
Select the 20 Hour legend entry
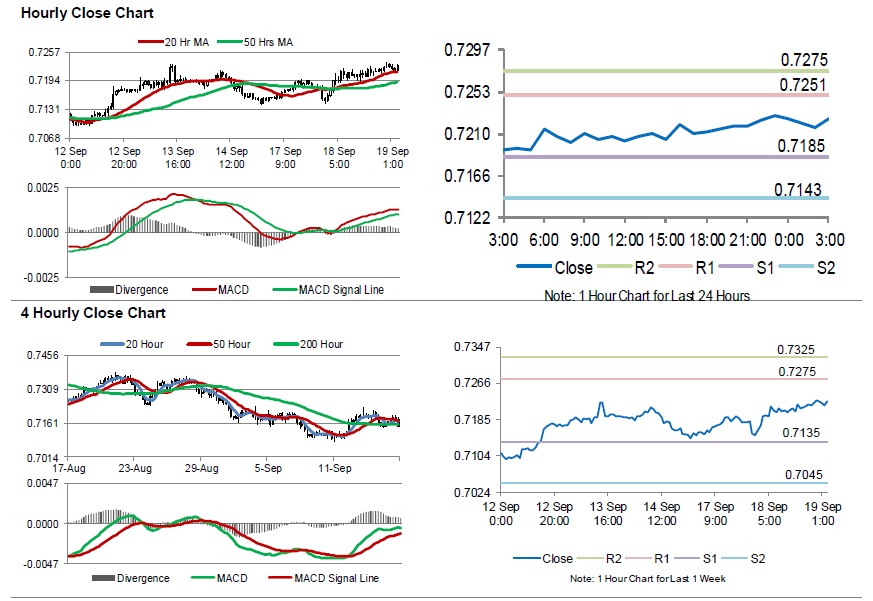[132, 344]
